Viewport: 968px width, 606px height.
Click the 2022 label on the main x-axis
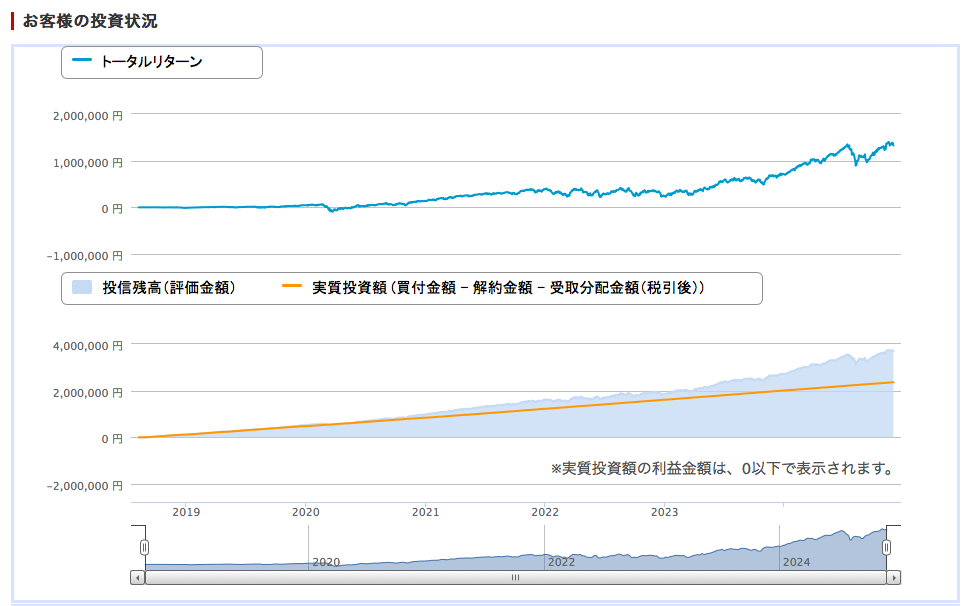tap(545, 512)
